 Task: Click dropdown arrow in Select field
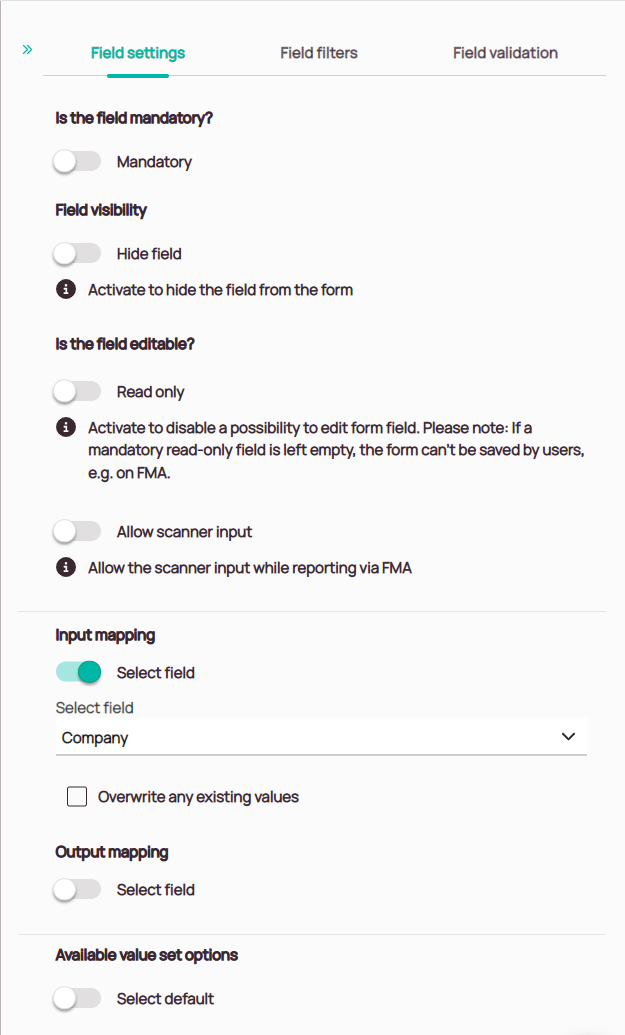pyautogui.click(x=568, y=737)
